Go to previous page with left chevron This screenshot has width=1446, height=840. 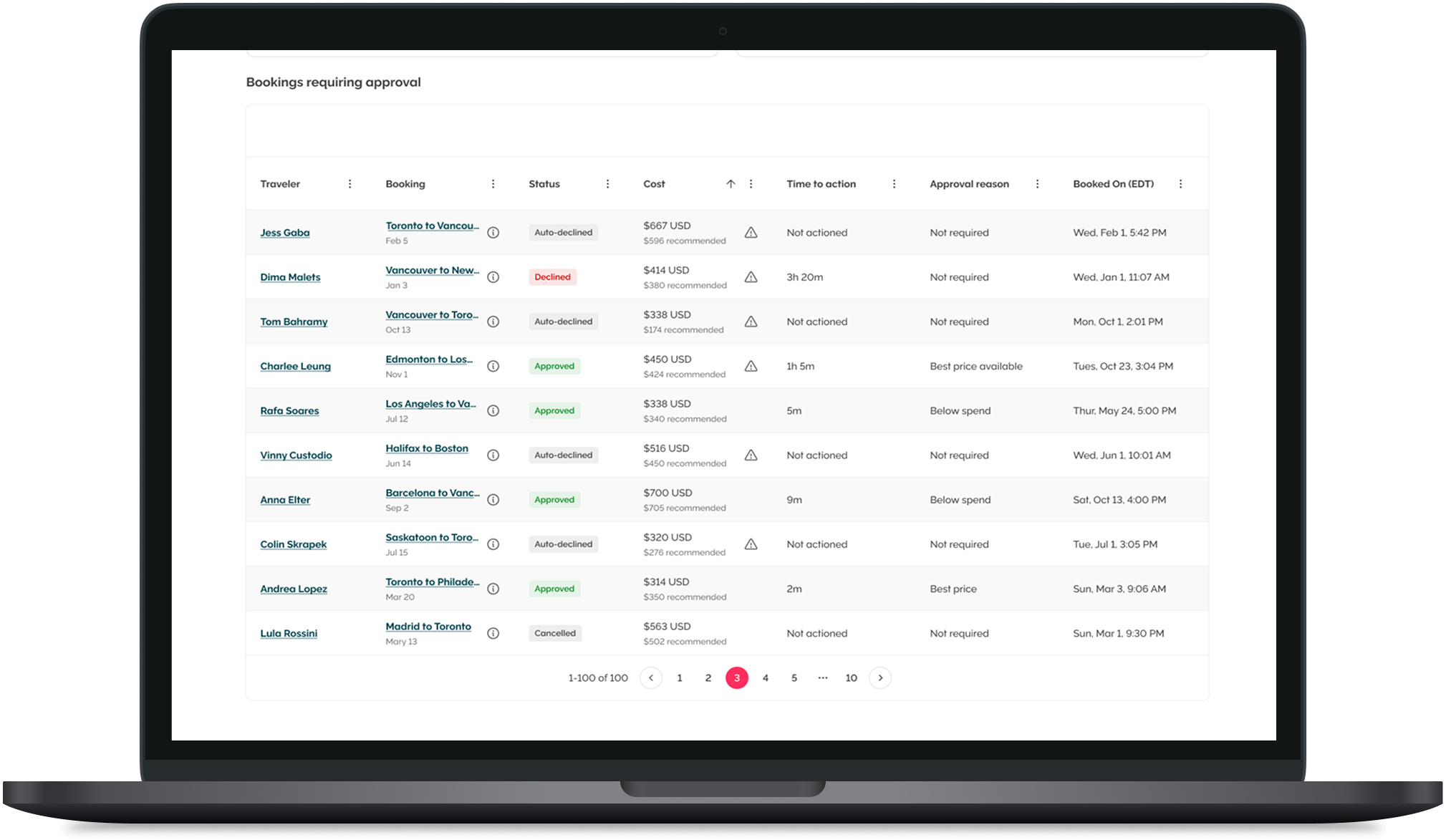click(x=650, y=678)
